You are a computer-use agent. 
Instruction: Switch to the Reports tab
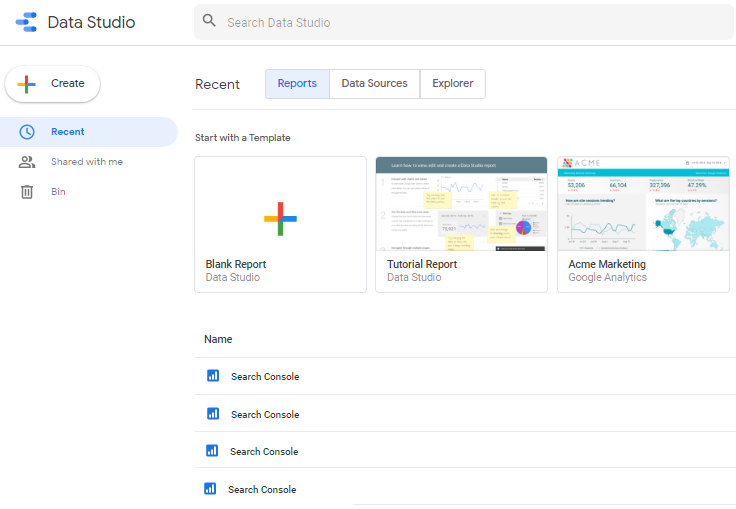click(x=297, y=84)
